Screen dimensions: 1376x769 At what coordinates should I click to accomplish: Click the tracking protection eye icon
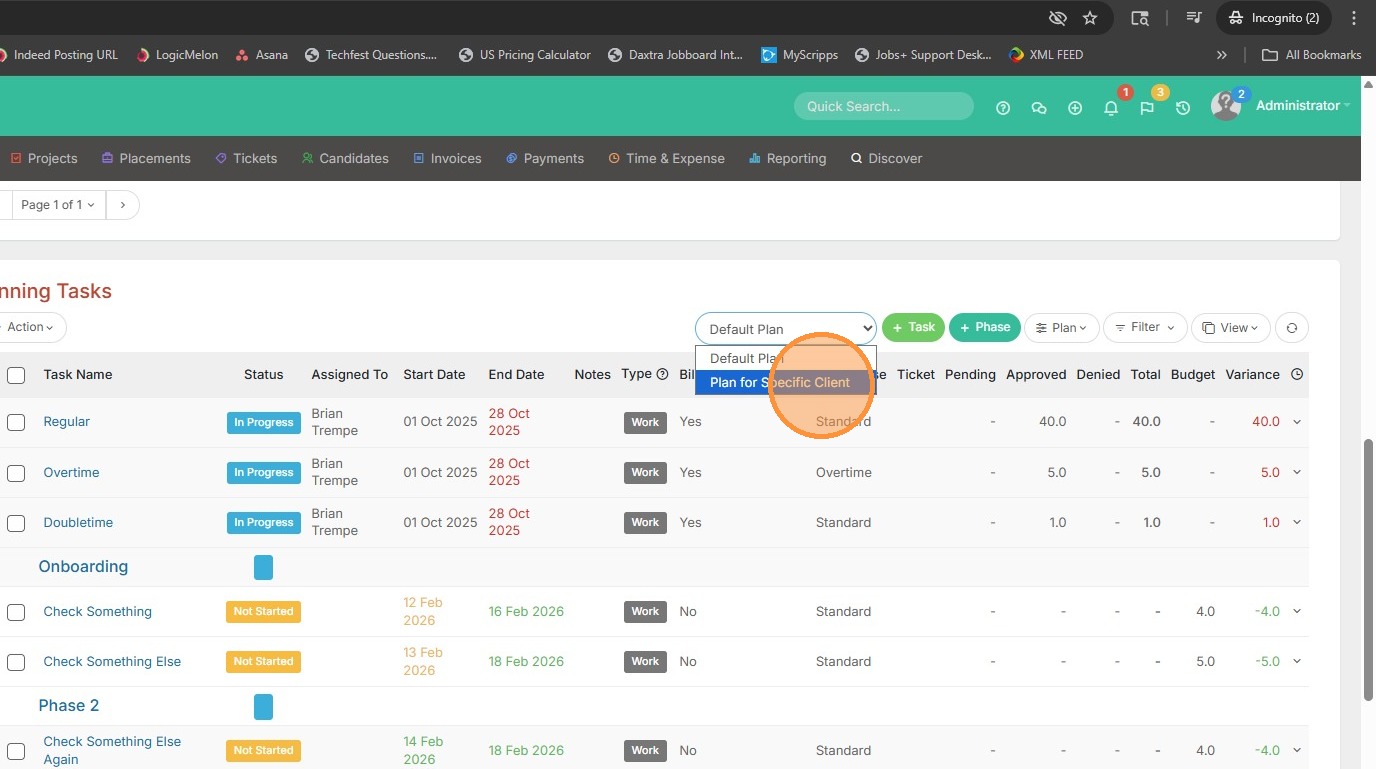(1057, 18)
